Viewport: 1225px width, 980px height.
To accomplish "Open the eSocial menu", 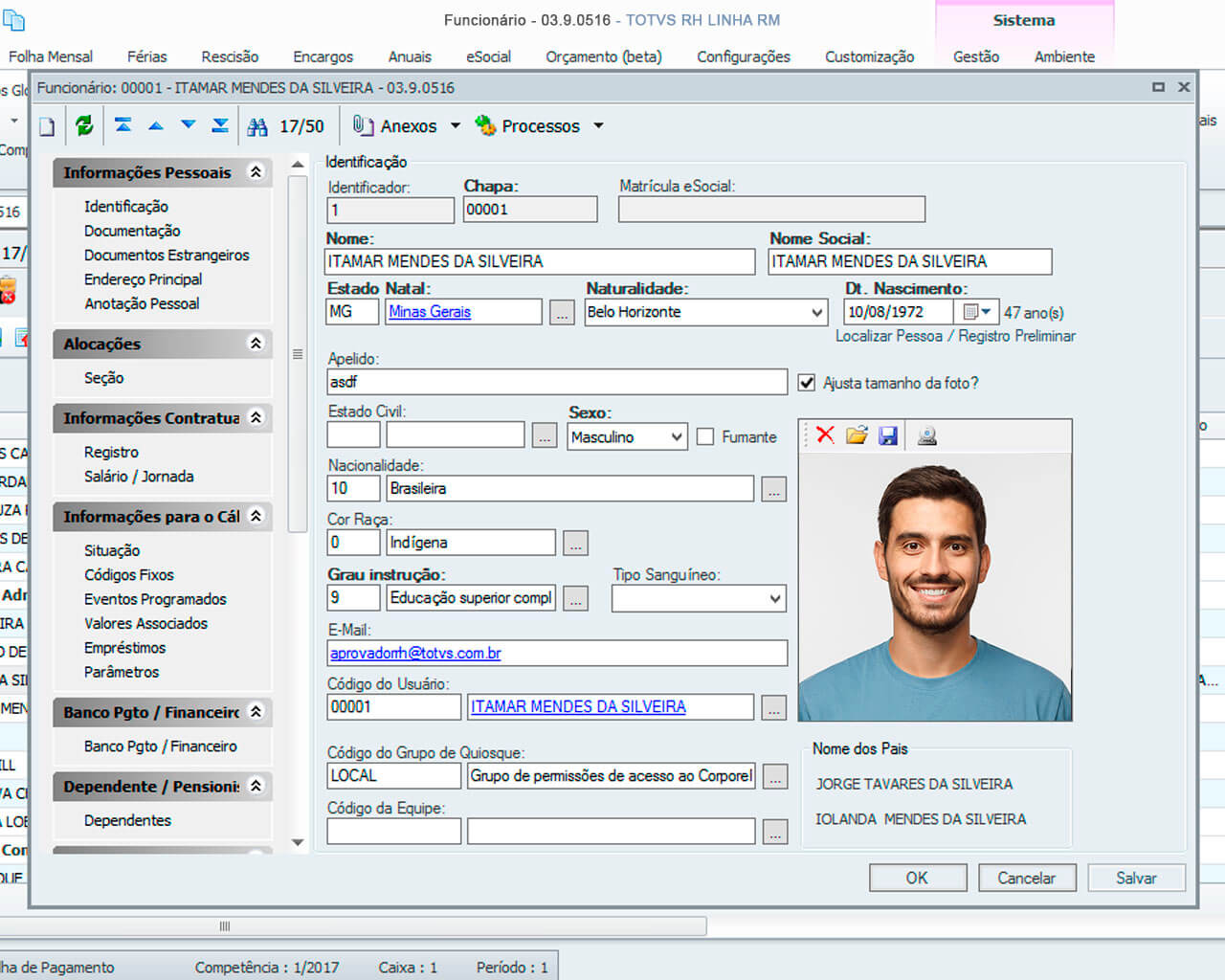I will [488, 56].
